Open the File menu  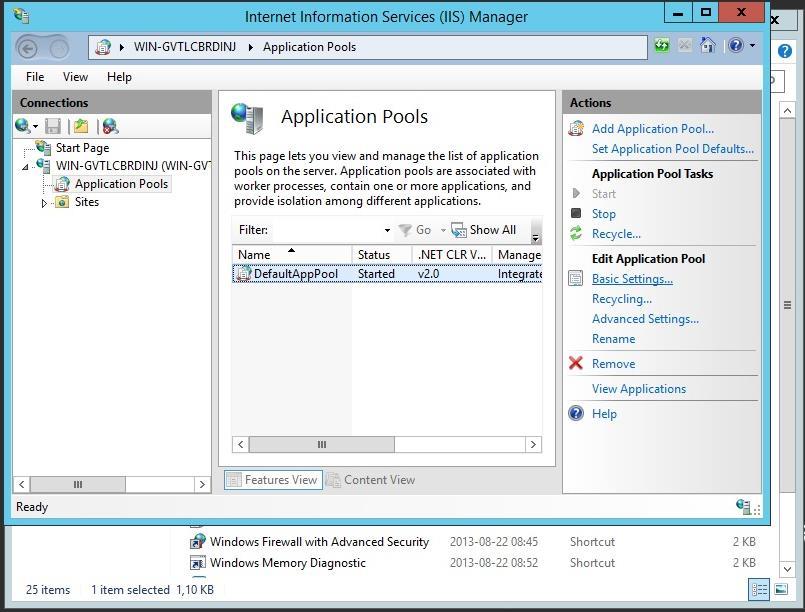coord(35,77)
